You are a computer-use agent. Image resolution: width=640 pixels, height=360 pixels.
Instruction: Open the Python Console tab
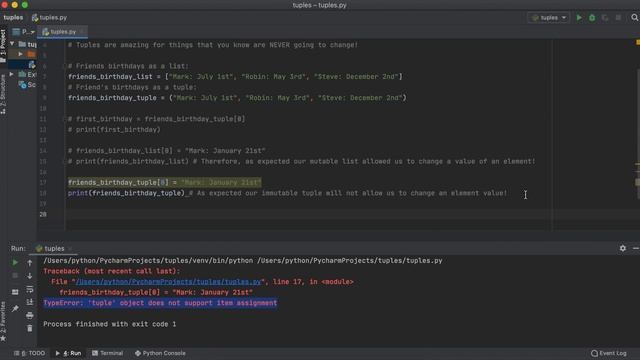pos(160,353)
